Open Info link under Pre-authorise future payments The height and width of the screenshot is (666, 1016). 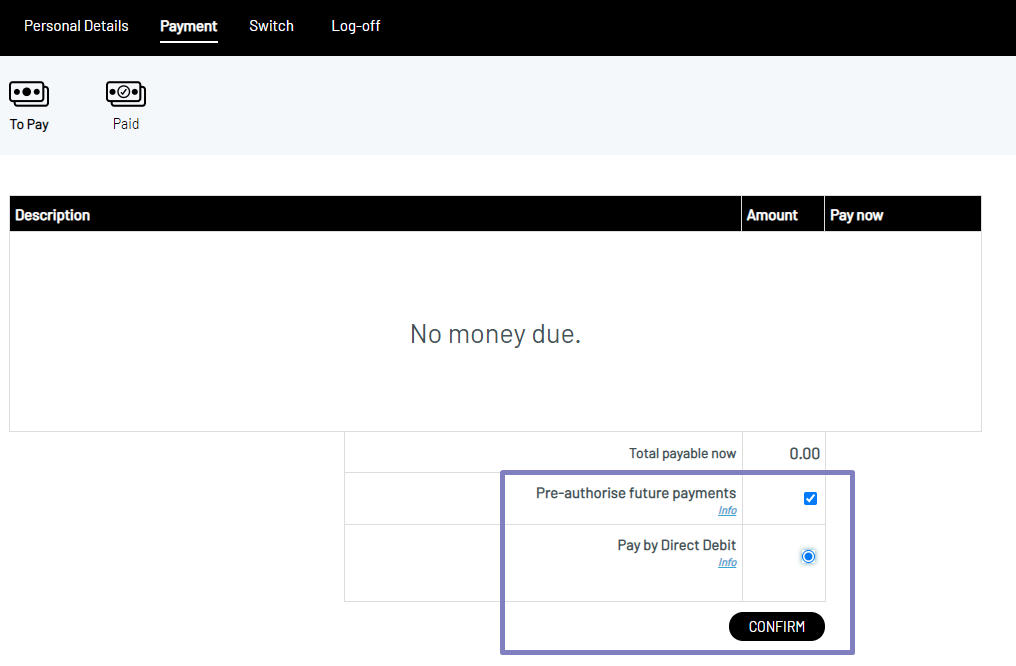point(727,511)
